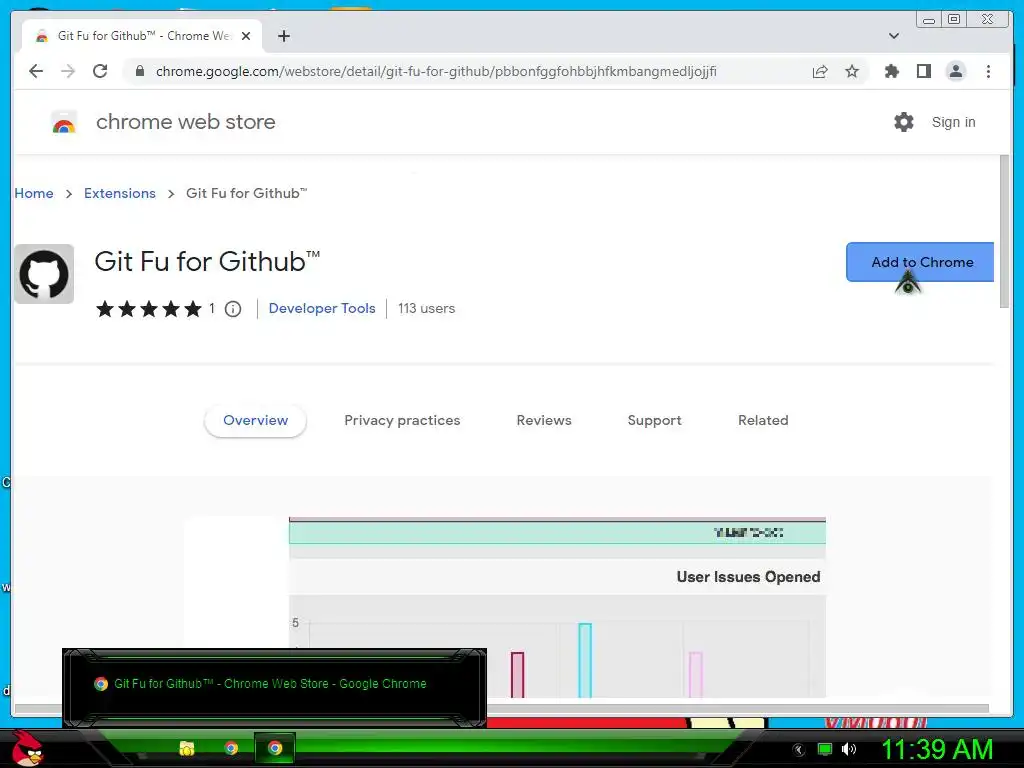Open the Support tab
Viewport: 1024px width, 768px height.
point(654,421)
